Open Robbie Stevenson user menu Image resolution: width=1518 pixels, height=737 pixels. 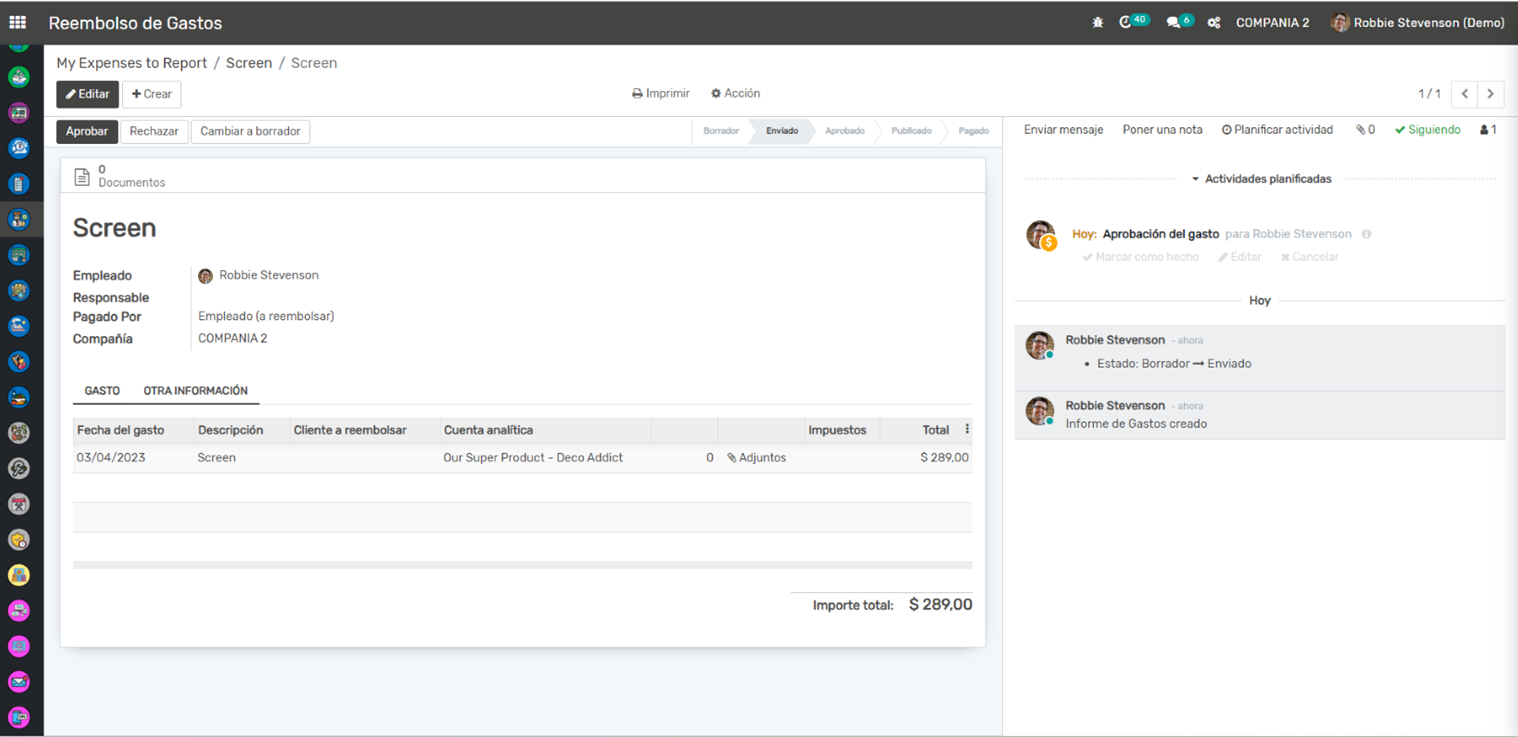point(1417,23)
